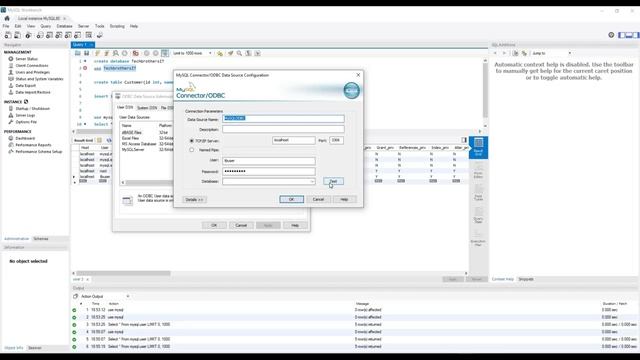Click the open SQL script toolbar icon
This screenshot has width=640, height=360.
pyautogui.click(x=18, y=36)
